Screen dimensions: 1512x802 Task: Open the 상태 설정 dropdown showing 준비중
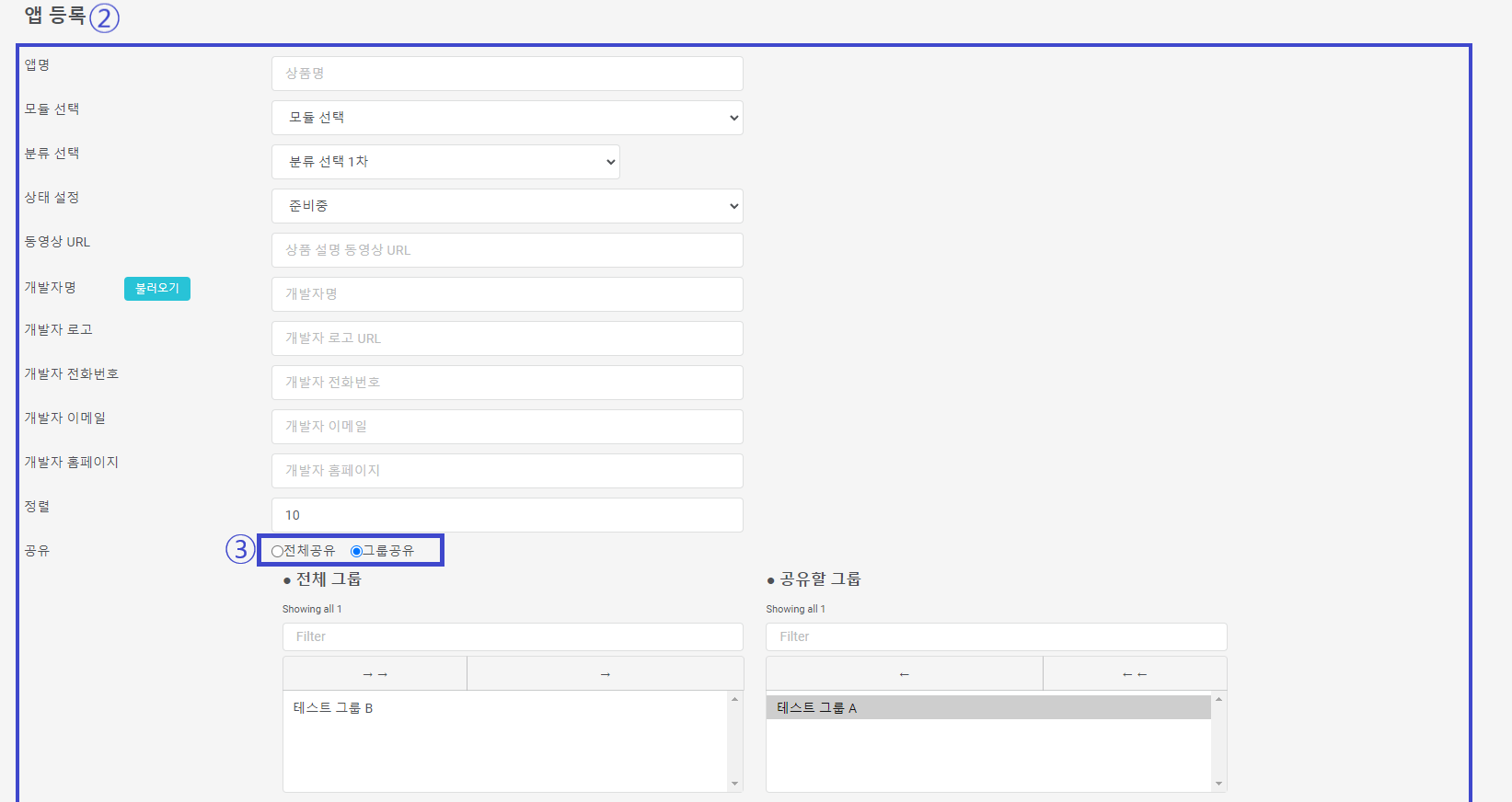pos(507,206)
